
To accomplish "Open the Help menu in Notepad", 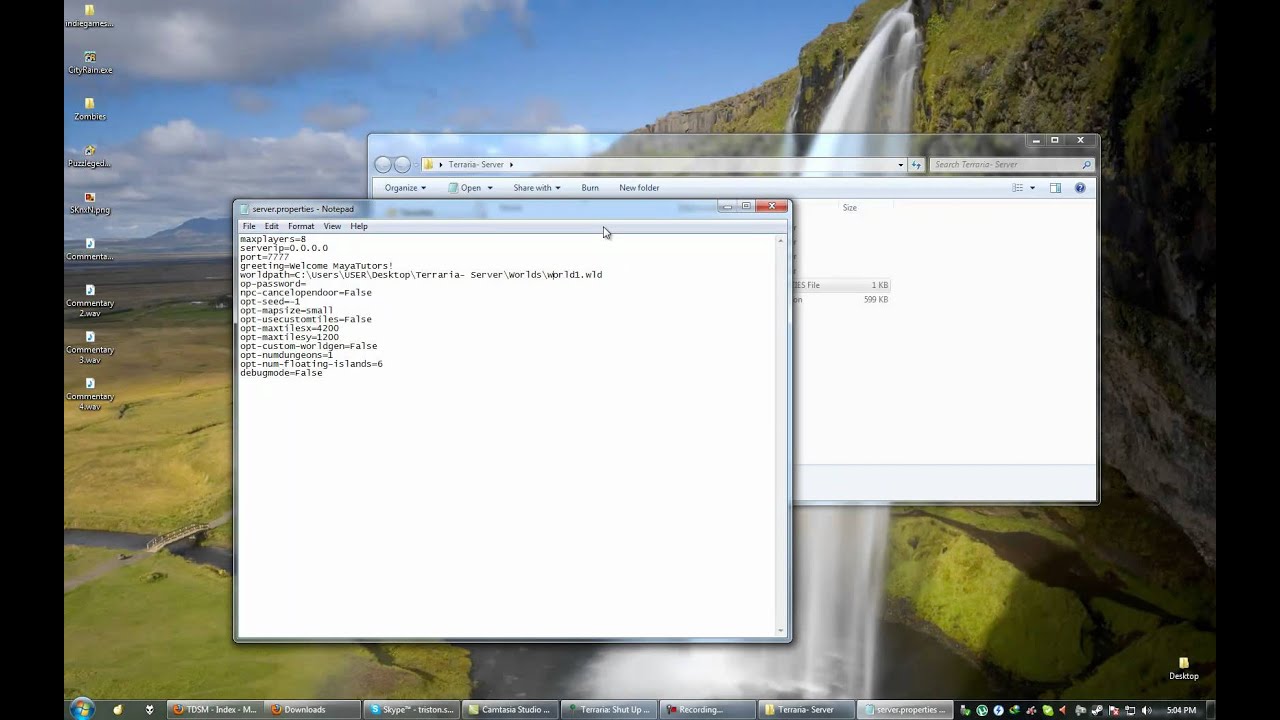I will pyautogui.click(x=359, y=226).
